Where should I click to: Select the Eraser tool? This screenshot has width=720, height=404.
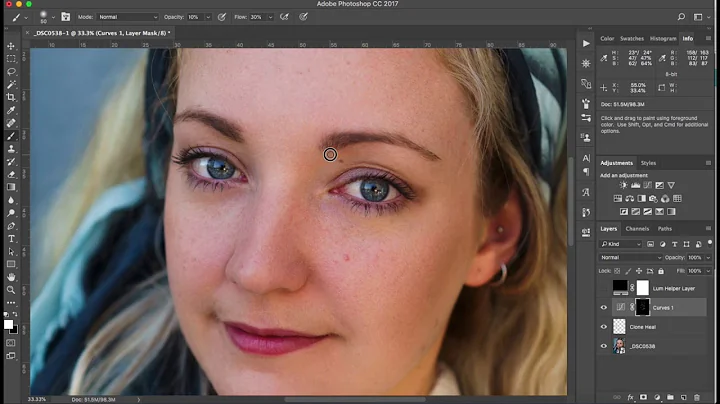coord(11,174)
